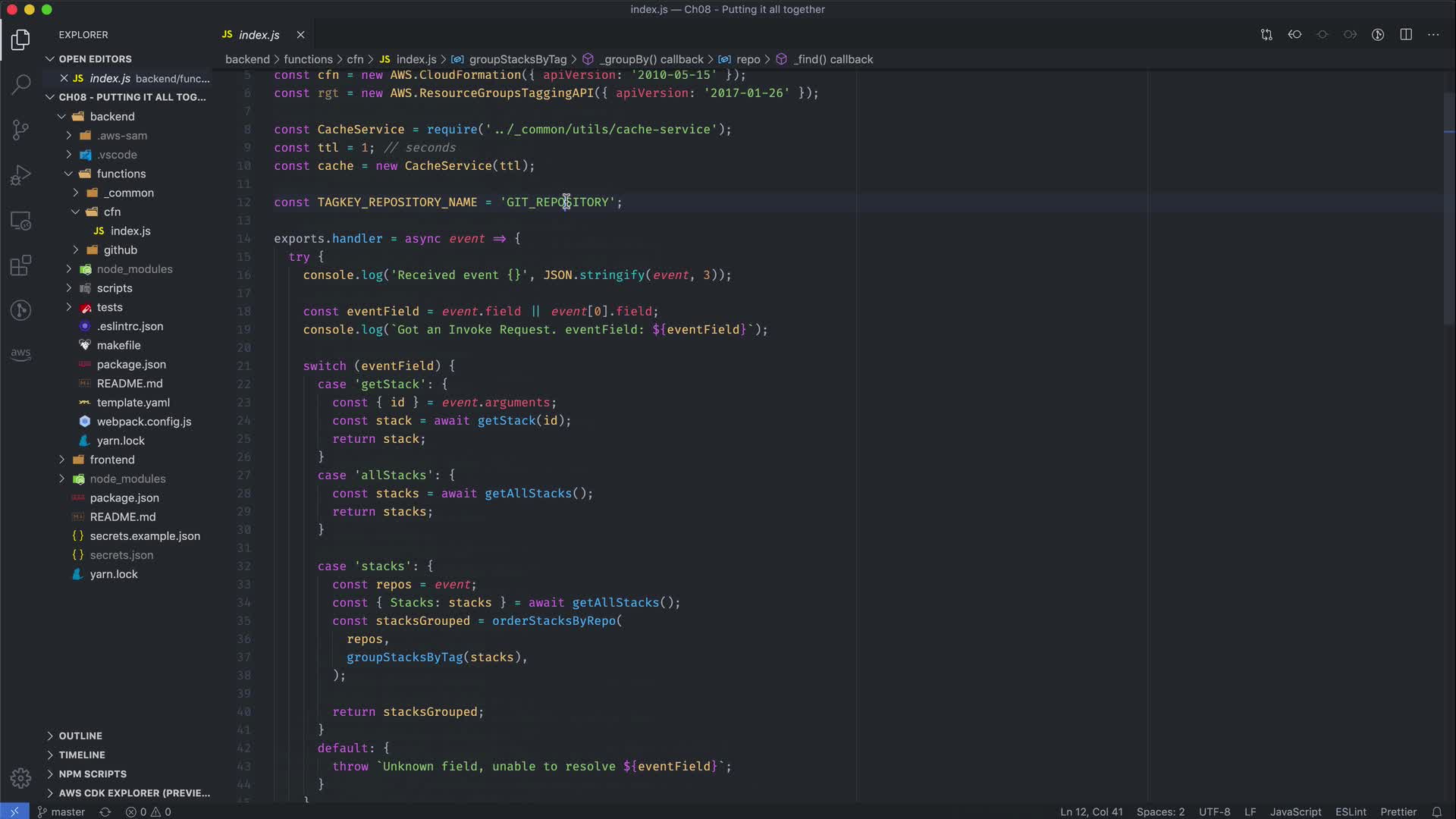The width and height of the screenshot is (1456, 819).
Task: Click the split editor right icon
Action: (x=1405, y=35)
